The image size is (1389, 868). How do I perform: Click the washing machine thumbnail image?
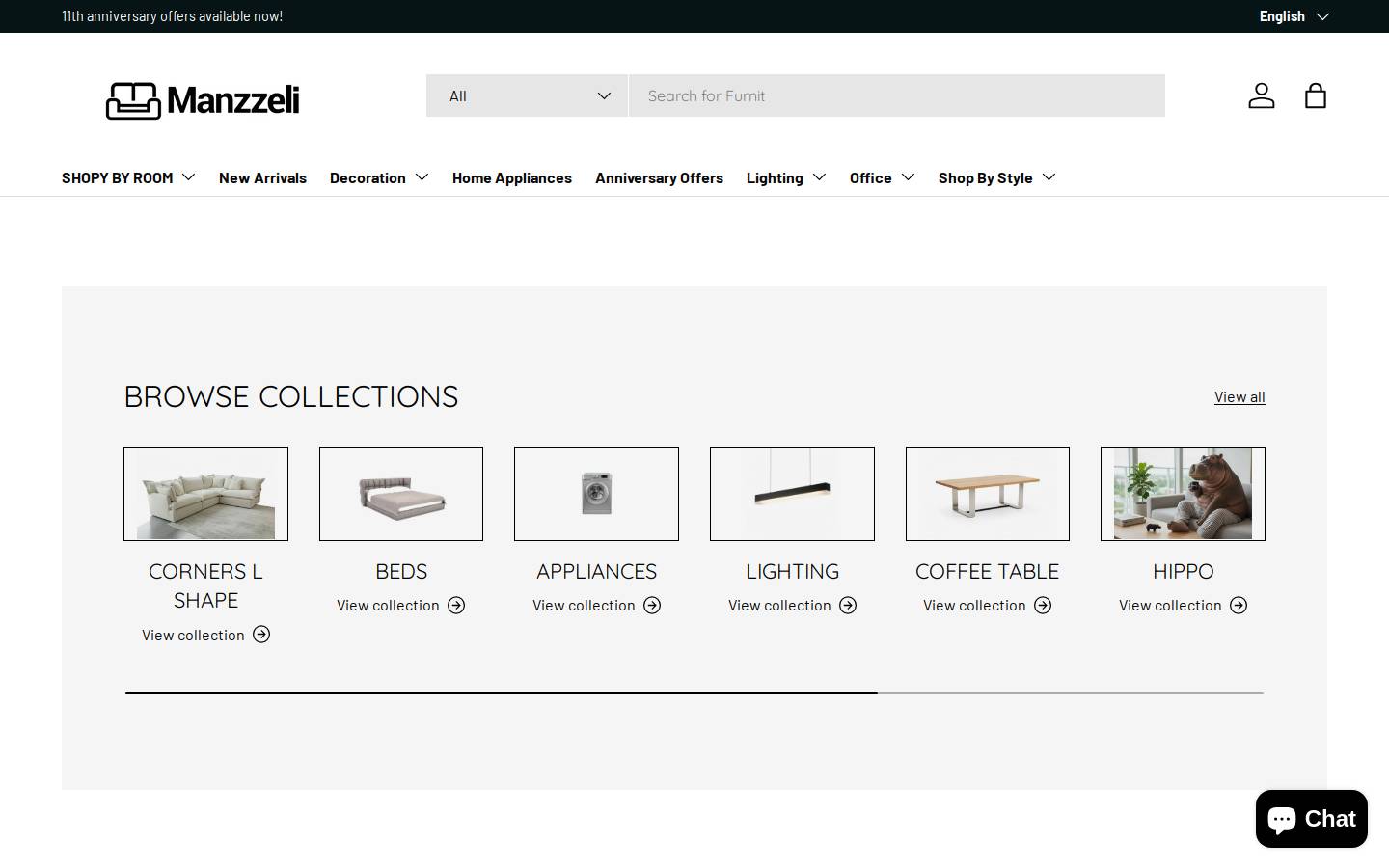click(596, 494)
